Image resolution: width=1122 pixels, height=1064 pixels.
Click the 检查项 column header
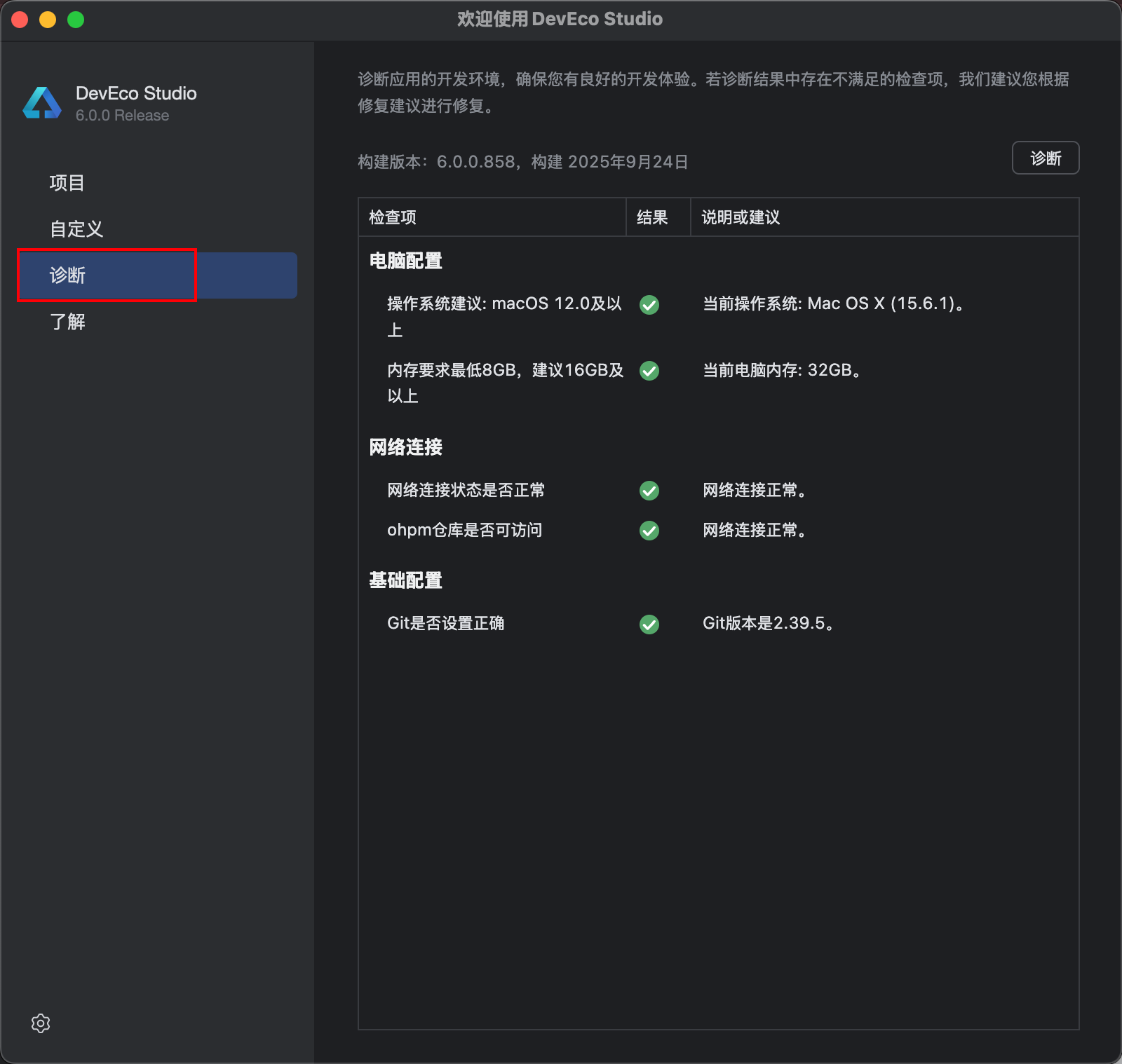tap(393, 217)
